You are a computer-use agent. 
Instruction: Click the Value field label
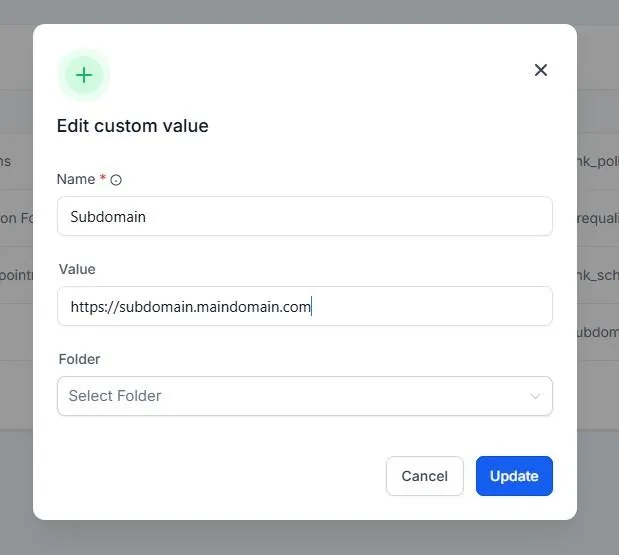pos(77,269)
